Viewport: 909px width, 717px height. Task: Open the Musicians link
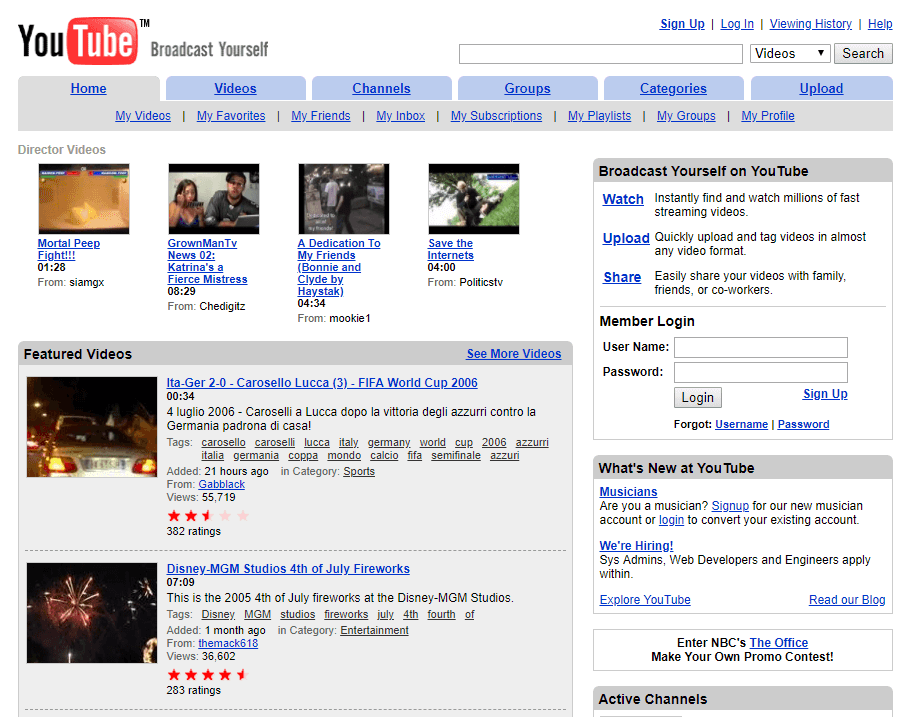(x=628, y=492)
